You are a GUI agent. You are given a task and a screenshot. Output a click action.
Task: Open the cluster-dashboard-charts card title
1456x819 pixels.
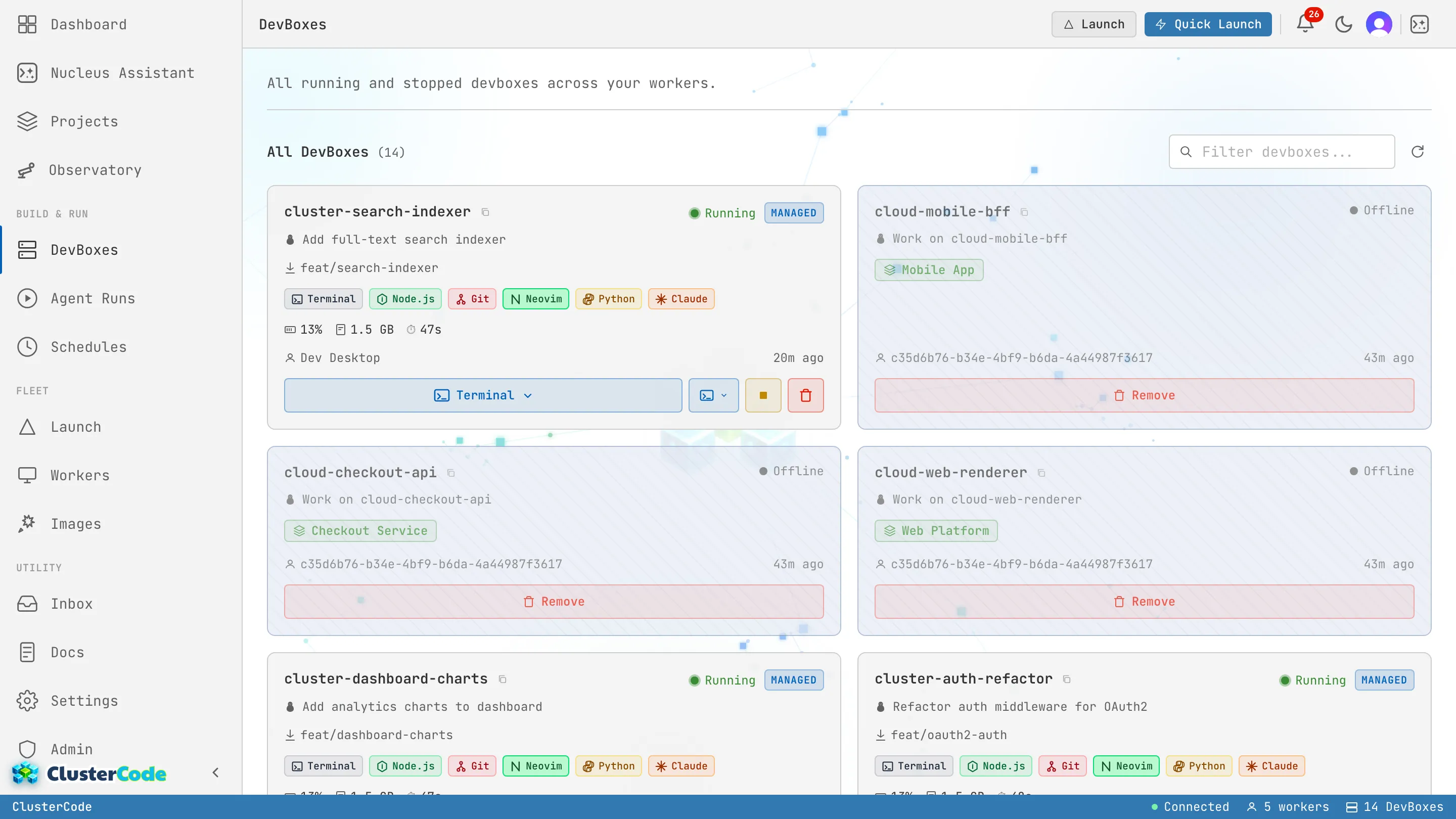pos(385,679)
